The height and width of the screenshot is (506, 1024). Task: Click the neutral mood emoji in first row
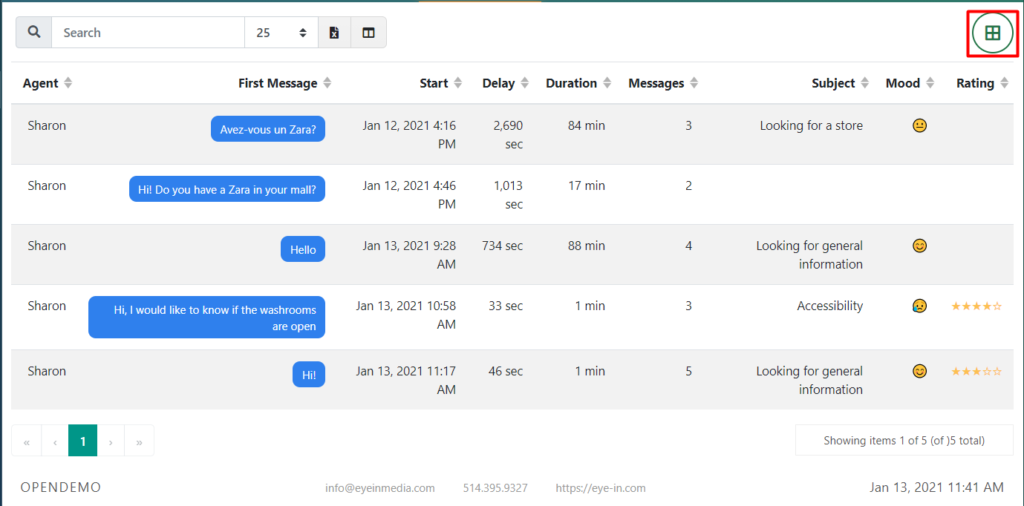[919, 126]
